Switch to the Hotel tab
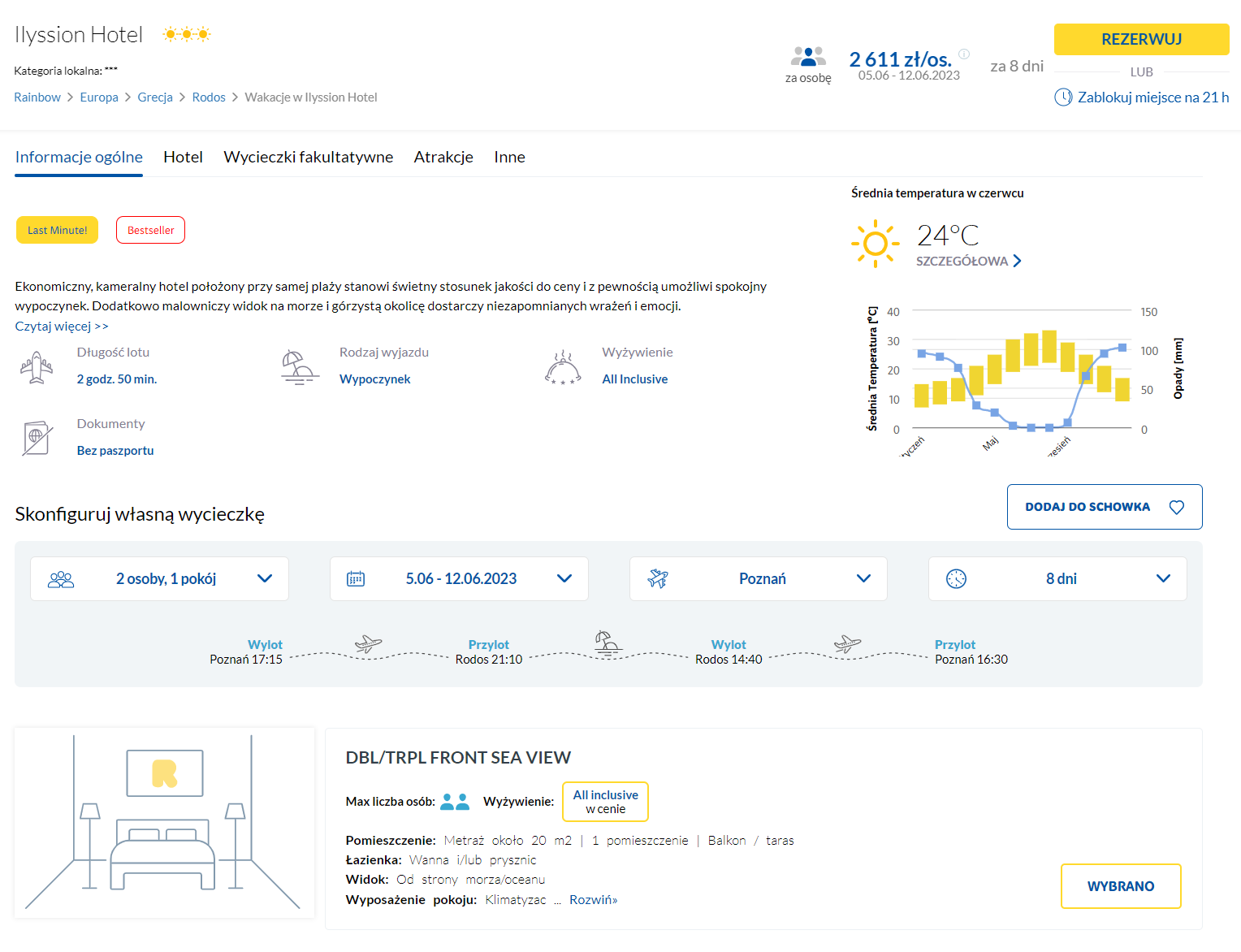 (183, 157)
